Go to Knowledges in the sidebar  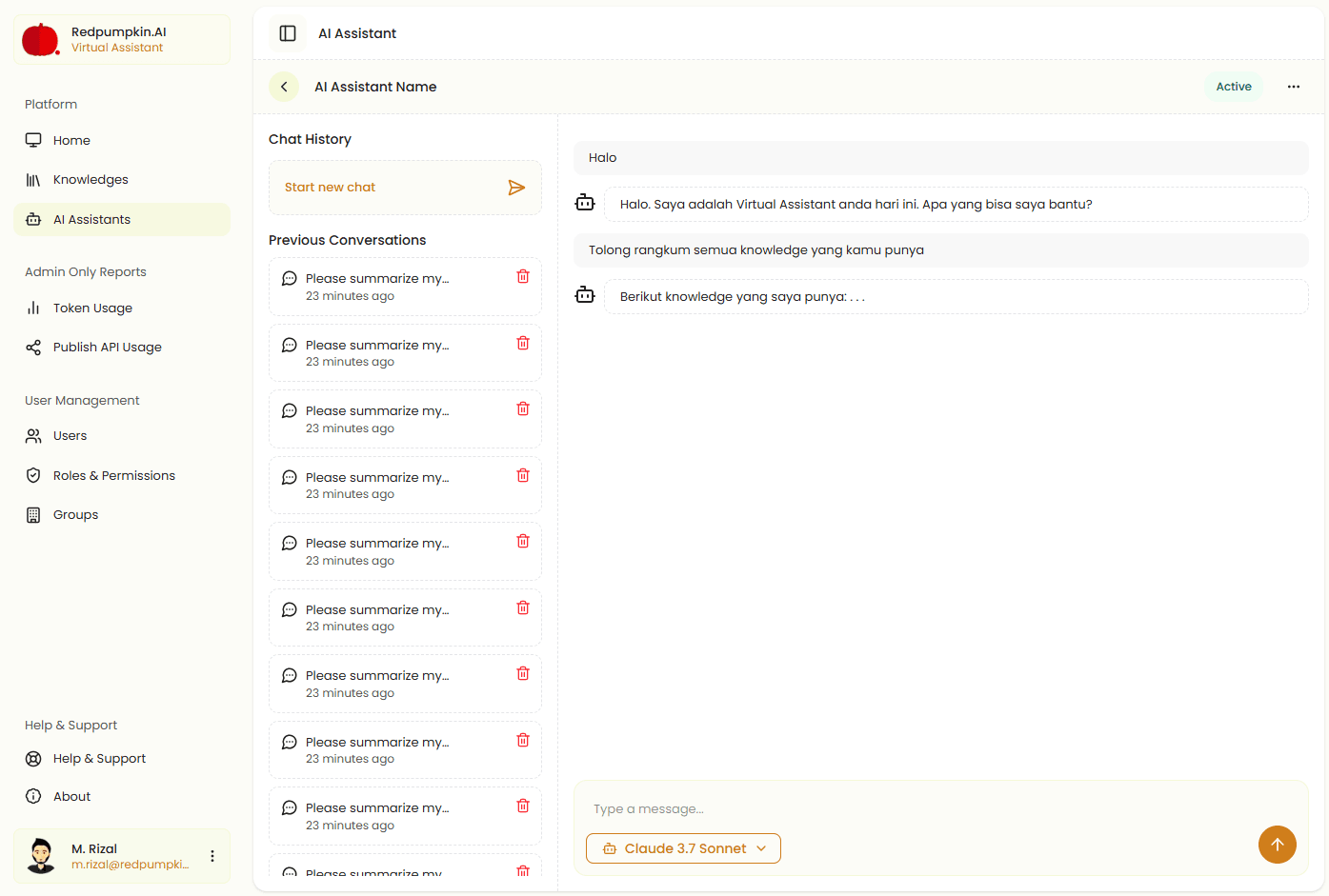point(91,180)
